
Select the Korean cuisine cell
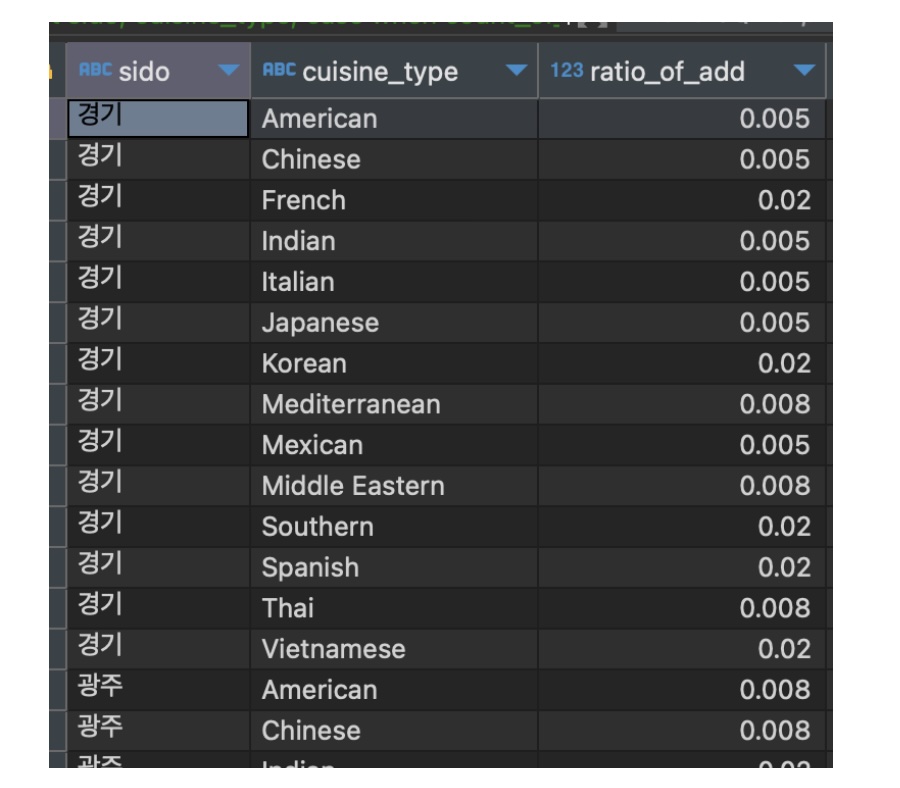point(394,363)
